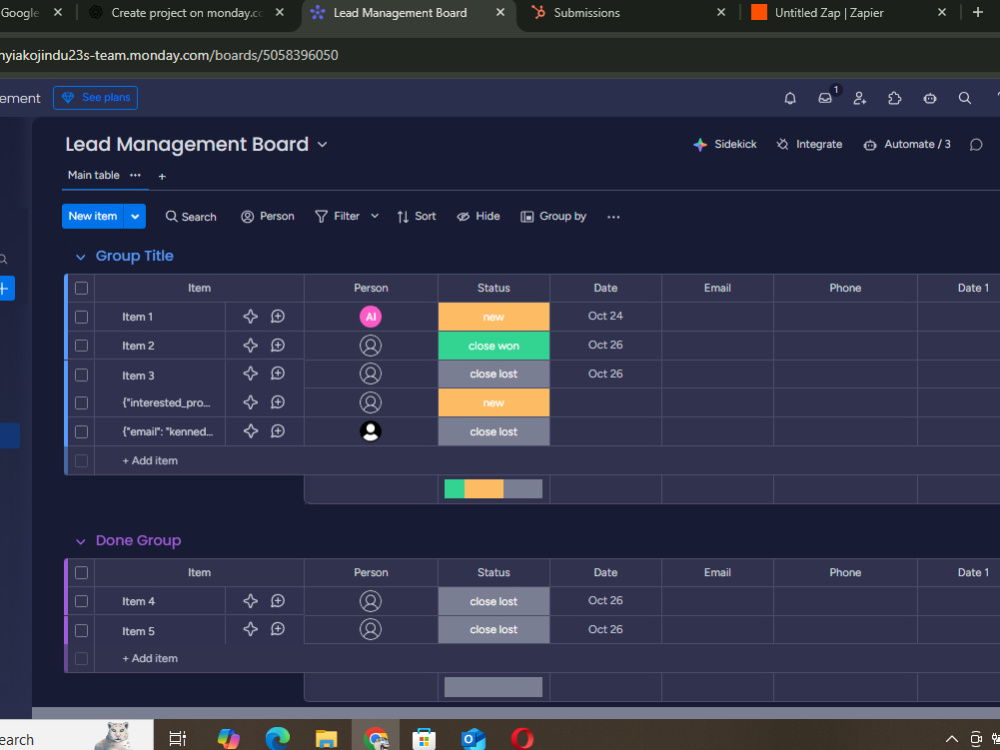Viewport: 1000px width, 750px height.
Task: Click Done Group status summary bar
Action: [494, 687]
